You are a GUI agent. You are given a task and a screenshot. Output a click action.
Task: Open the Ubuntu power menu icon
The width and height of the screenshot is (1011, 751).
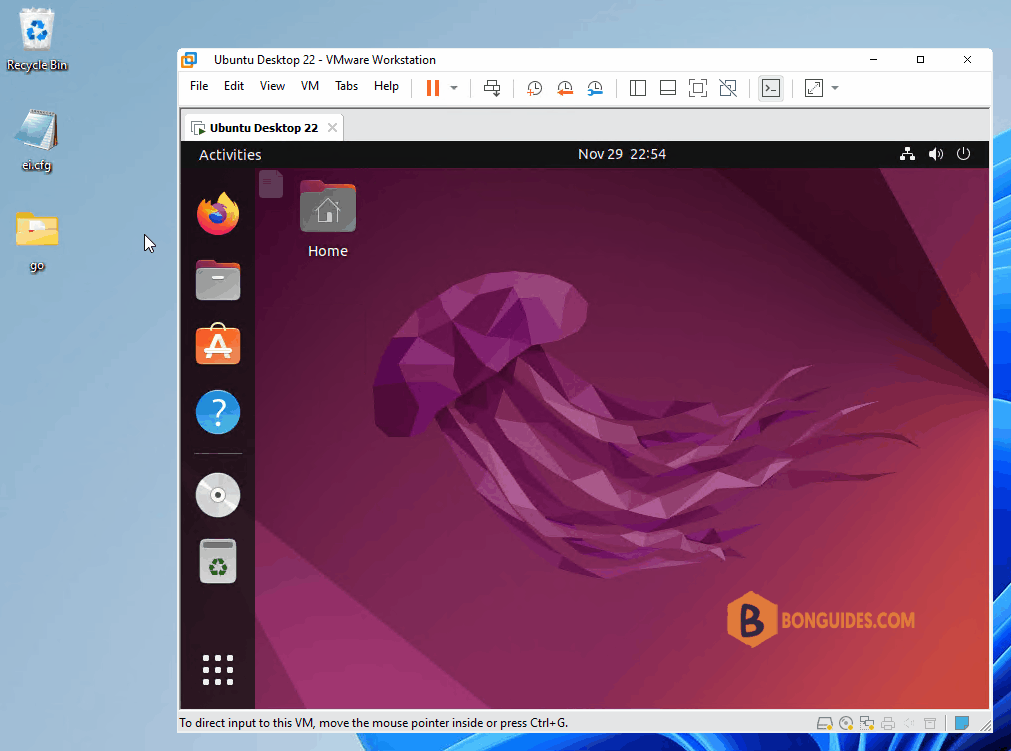963,154
